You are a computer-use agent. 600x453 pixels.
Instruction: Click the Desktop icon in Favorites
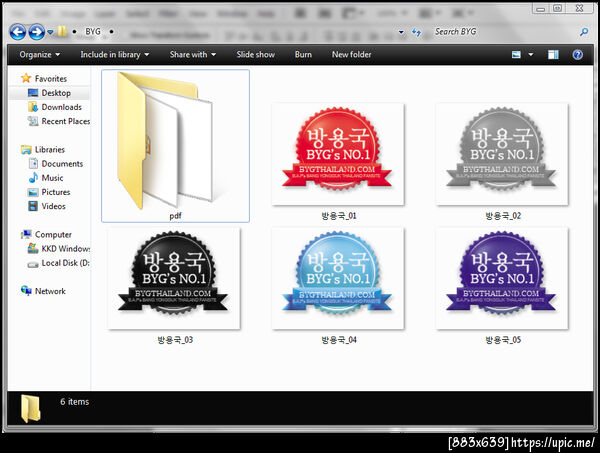click(33, 93)
